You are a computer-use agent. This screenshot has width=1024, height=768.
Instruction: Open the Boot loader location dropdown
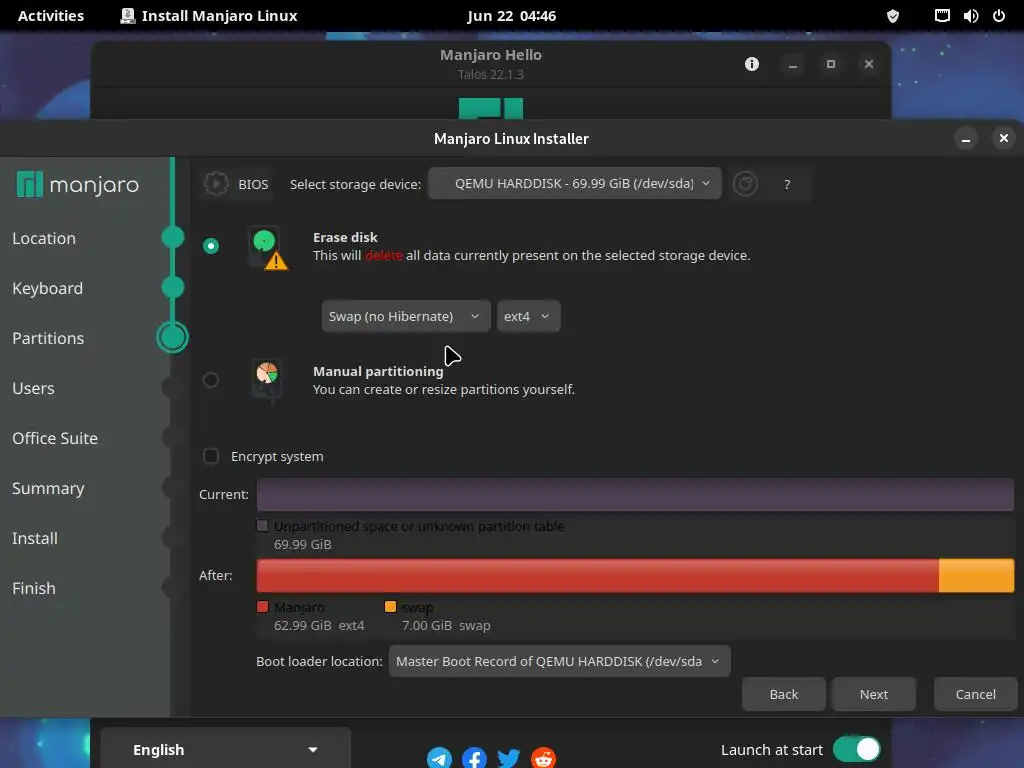559,662
